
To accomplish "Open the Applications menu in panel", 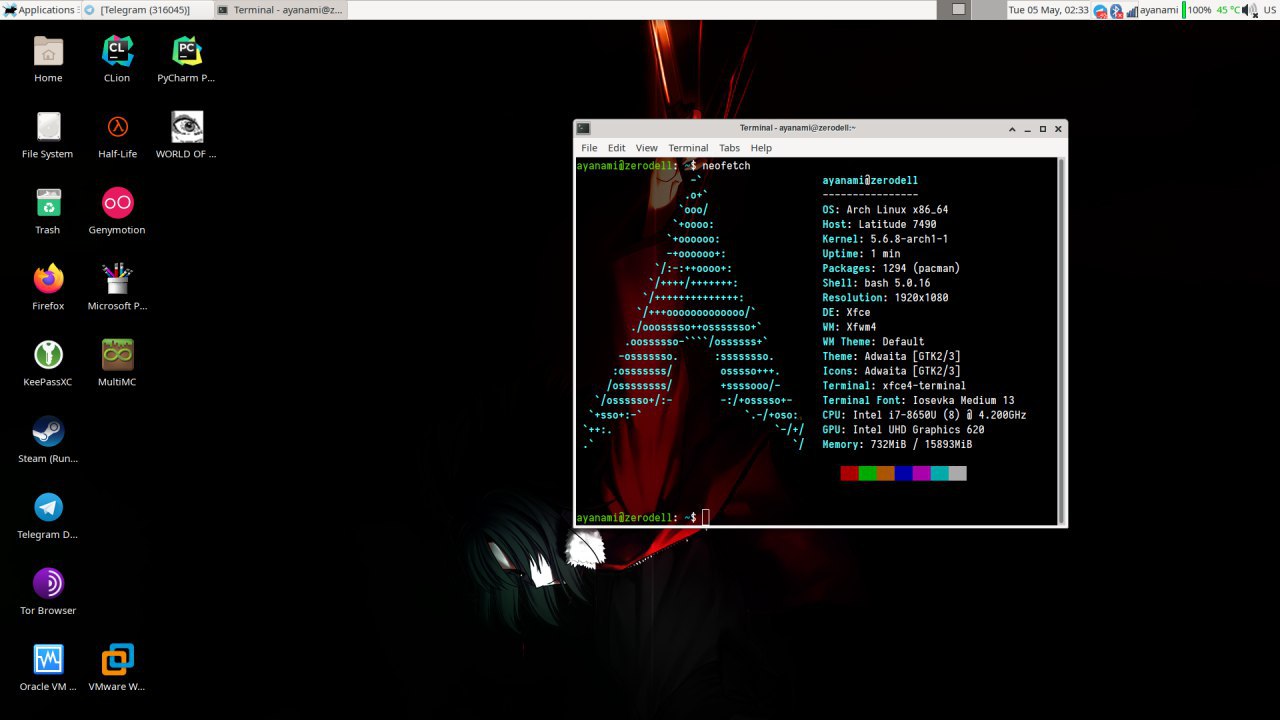I will pyautogui.click(x=39, y=10).
